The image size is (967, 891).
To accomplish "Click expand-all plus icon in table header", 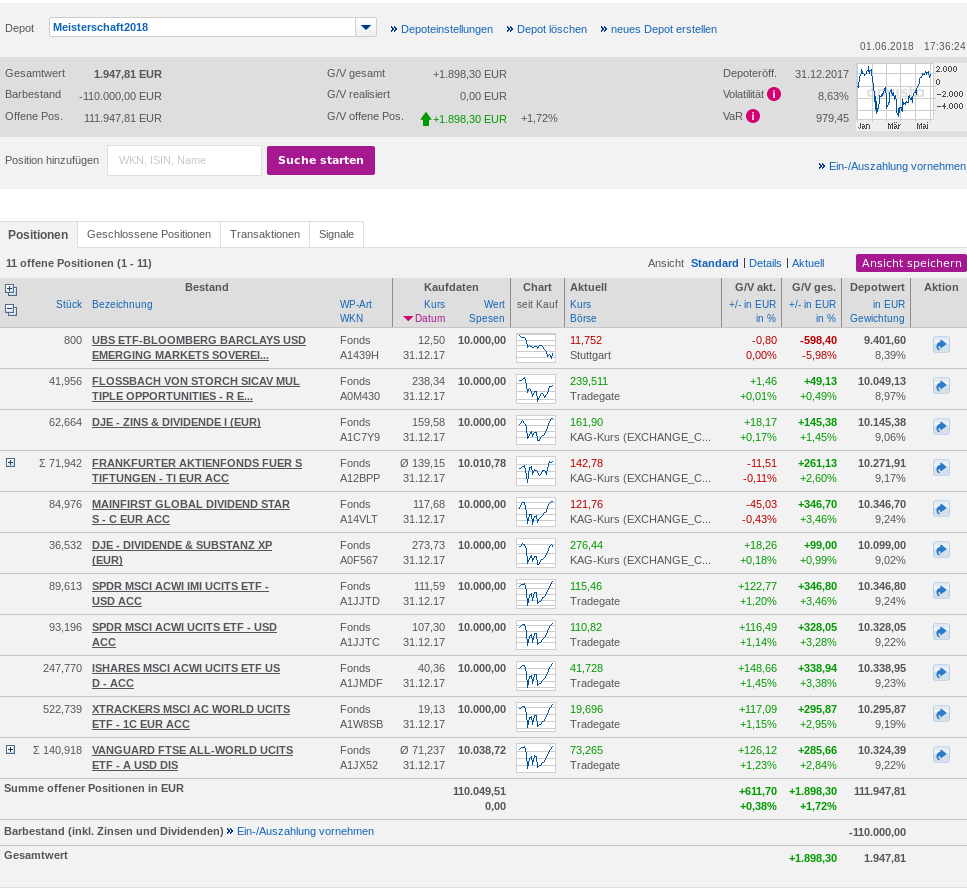I will point(11,290).
